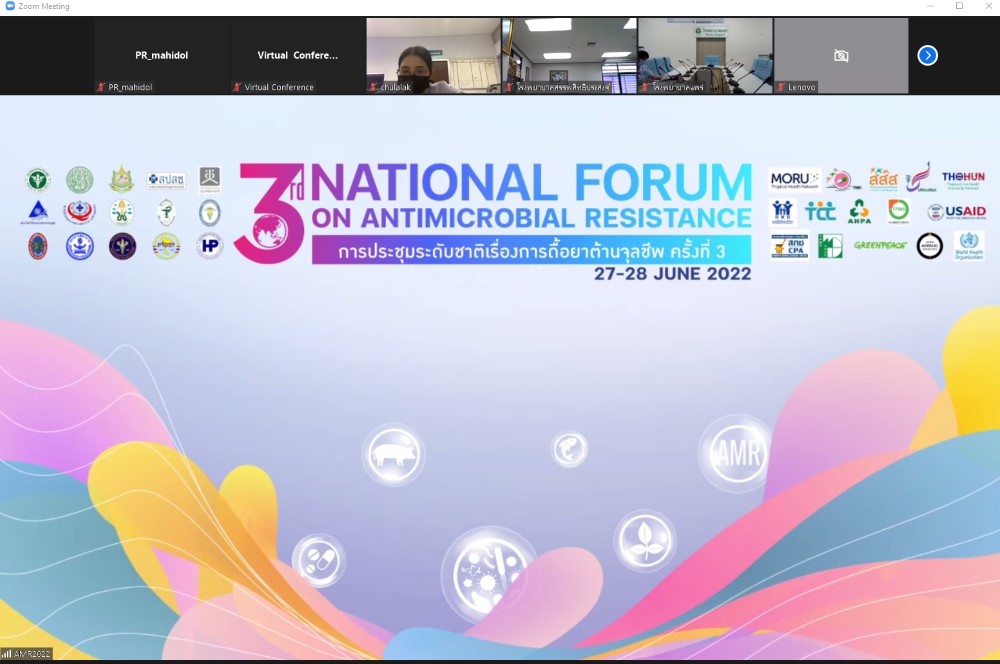Viewport: 1000px width, 664px height.
Task: Select chulalak's video thumbnail
Action: point(433,56)
